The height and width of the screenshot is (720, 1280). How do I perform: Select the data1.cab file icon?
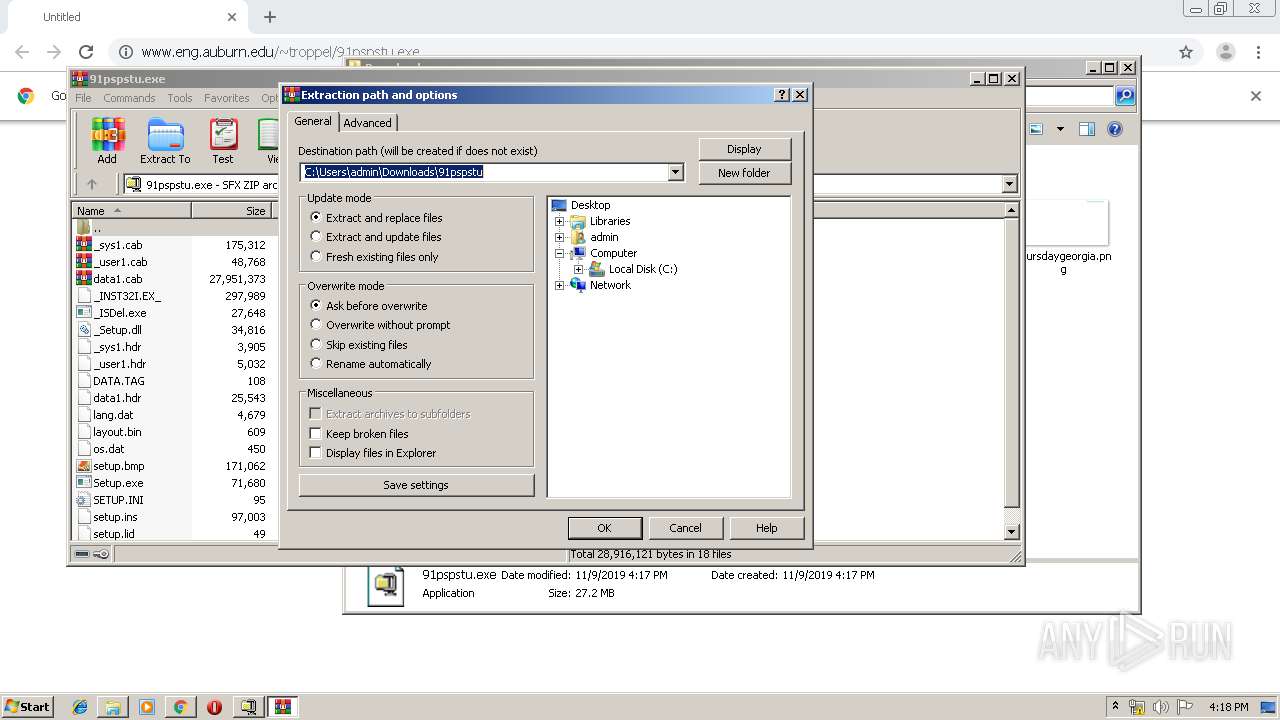point(84,279)
